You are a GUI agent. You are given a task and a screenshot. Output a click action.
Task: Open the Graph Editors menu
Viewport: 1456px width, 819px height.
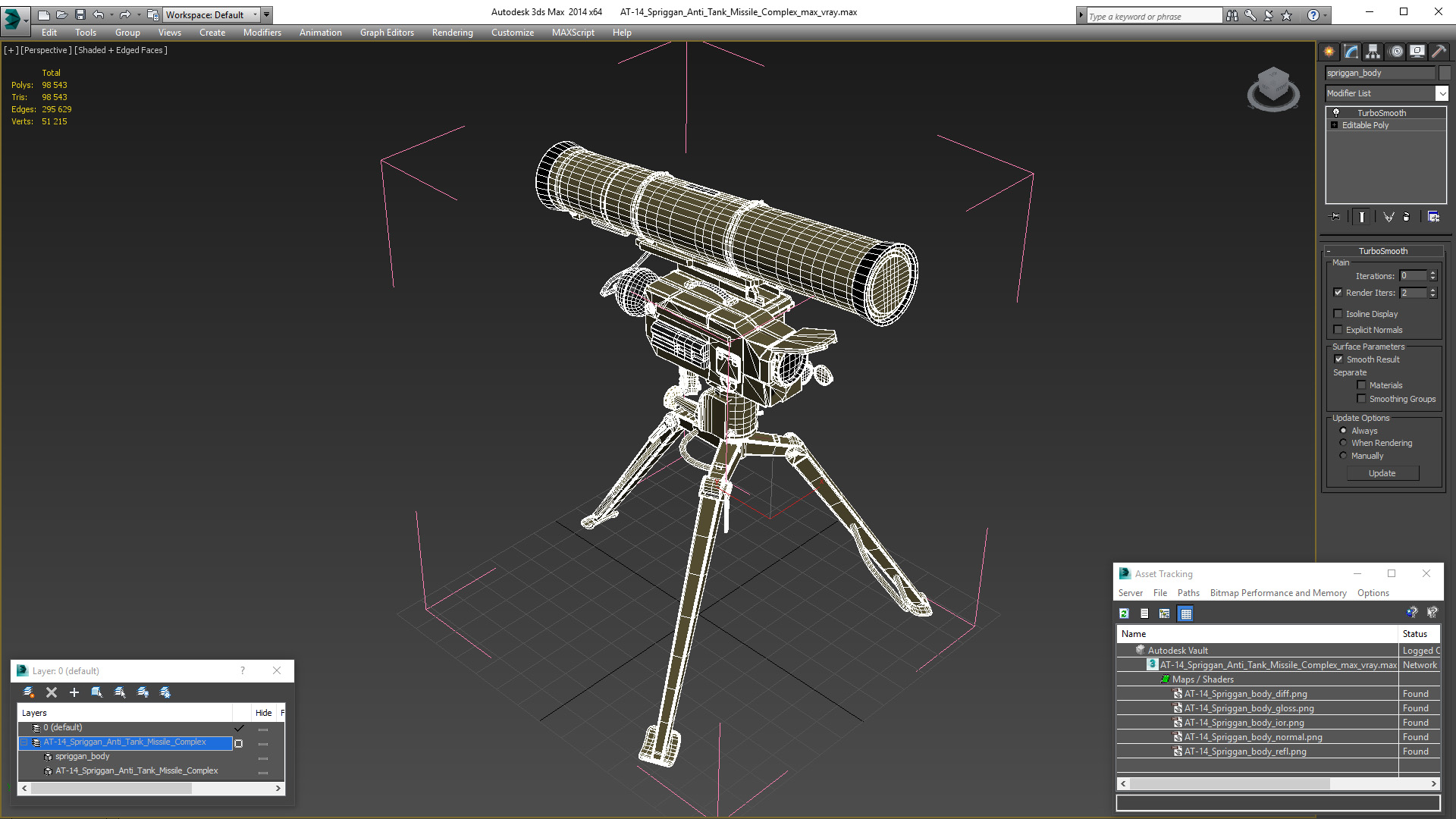point(387,33)
